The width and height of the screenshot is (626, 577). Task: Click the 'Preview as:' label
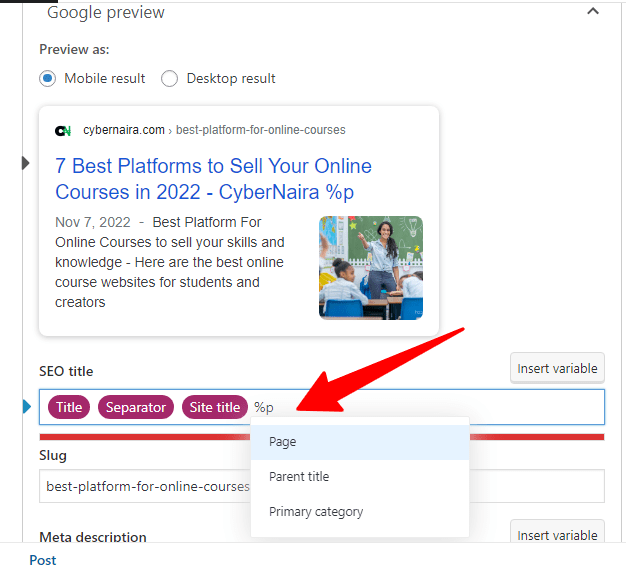pos(74,50)
